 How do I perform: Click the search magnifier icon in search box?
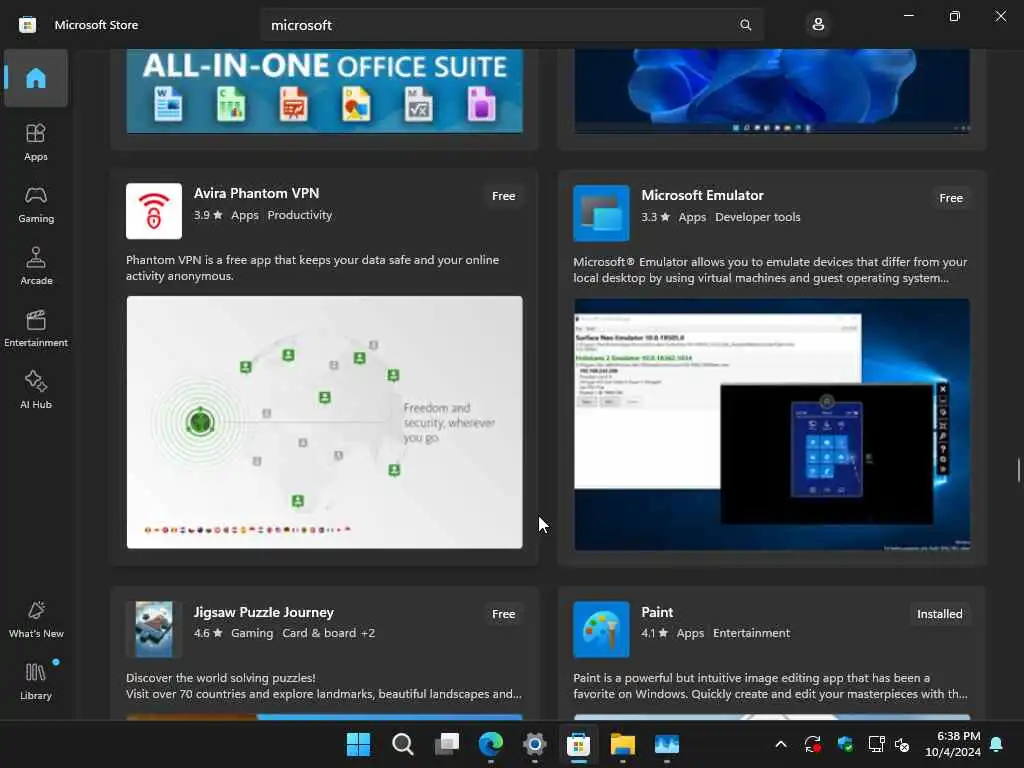(745, 25)
